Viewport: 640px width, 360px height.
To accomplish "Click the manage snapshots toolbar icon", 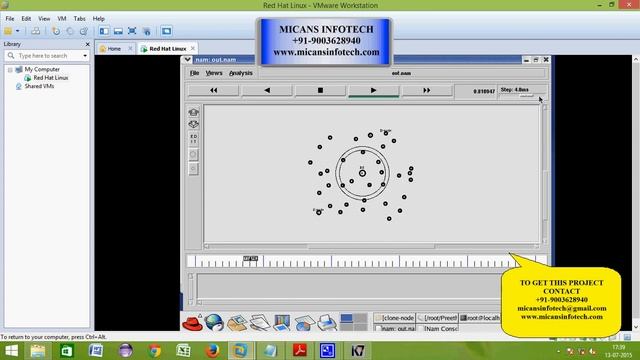I will pyautogui.click(x=84, y=31).
